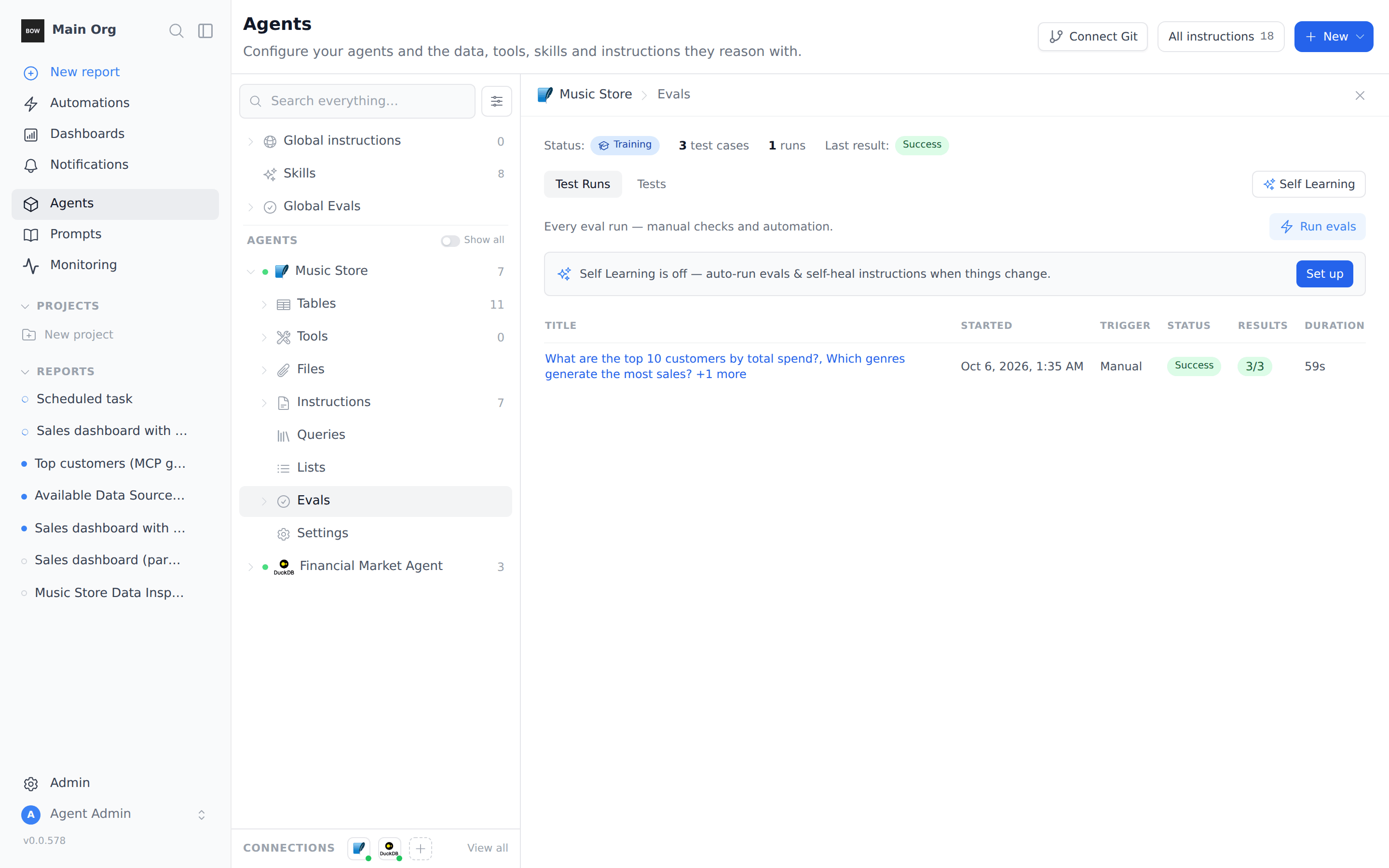Expand the Financial Market Agent chevron

point(251,567)
